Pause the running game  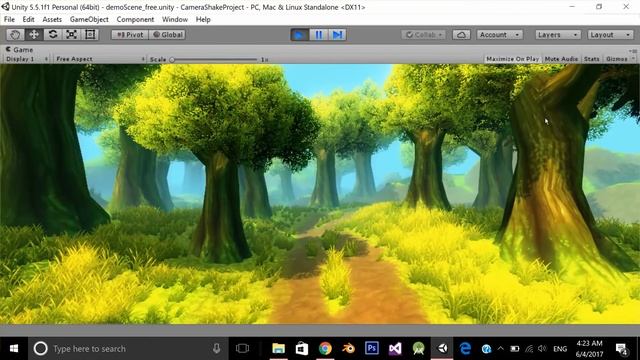(318, 35)
